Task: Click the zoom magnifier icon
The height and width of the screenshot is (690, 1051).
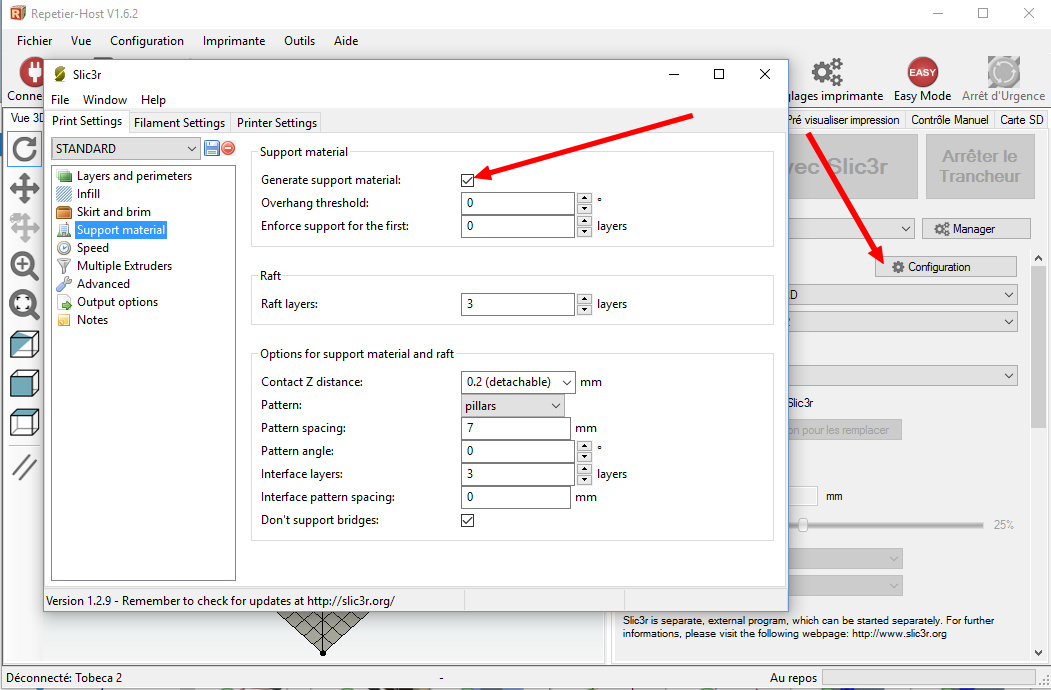Action: tap(24, 265)
